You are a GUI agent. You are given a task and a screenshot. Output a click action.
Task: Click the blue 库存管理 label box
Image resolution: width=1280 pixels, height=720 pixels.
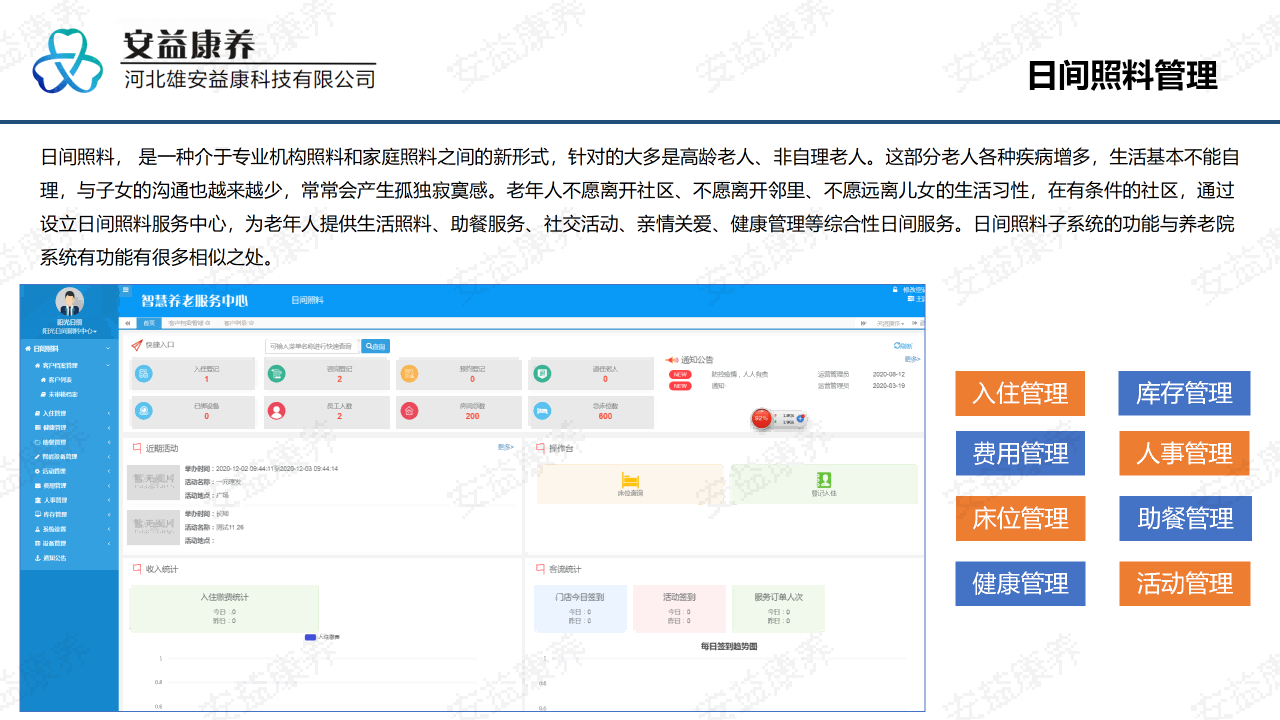(1184, 393)
